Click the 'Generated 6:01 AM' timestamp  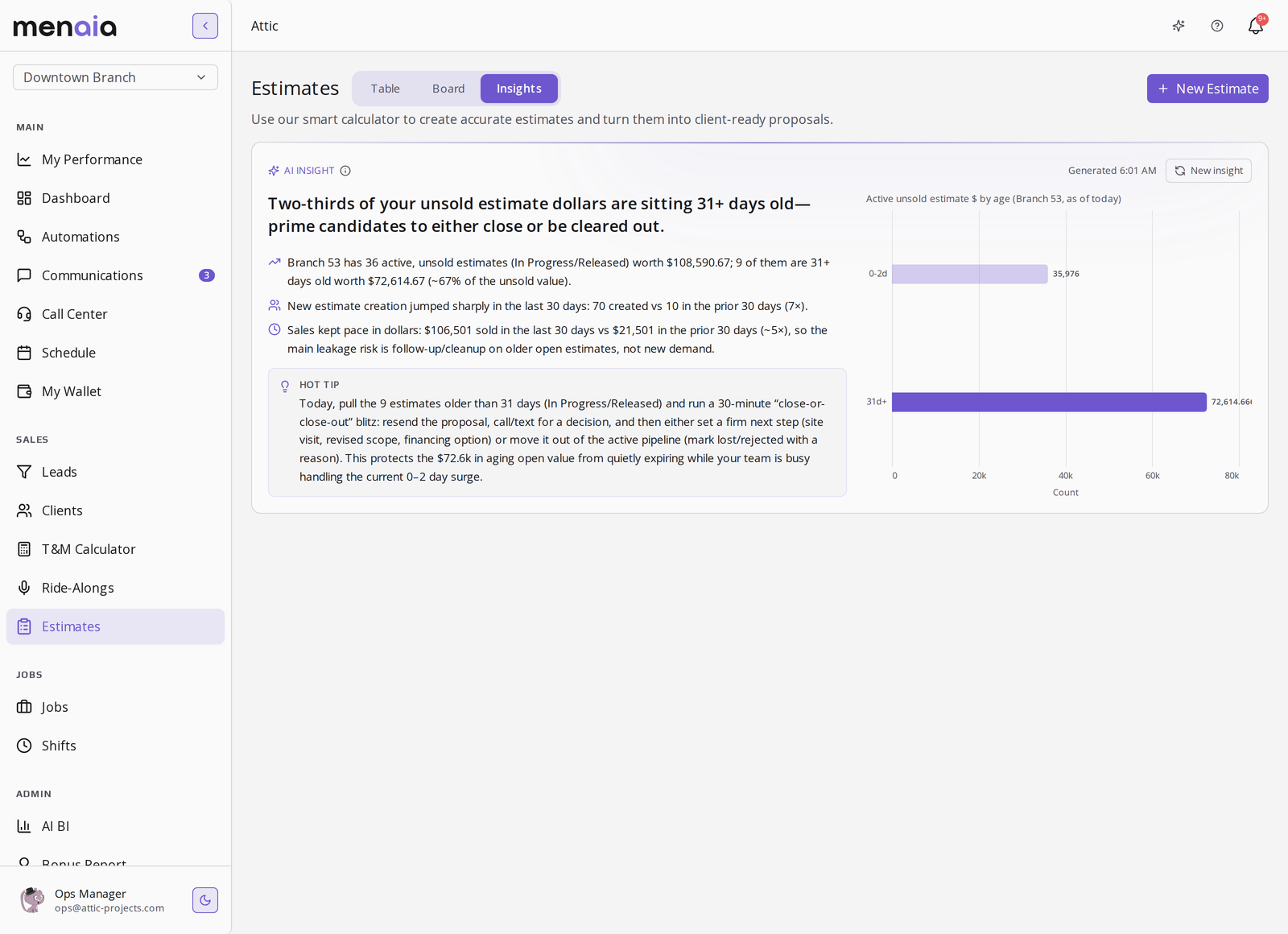[x=1112, y=171]
